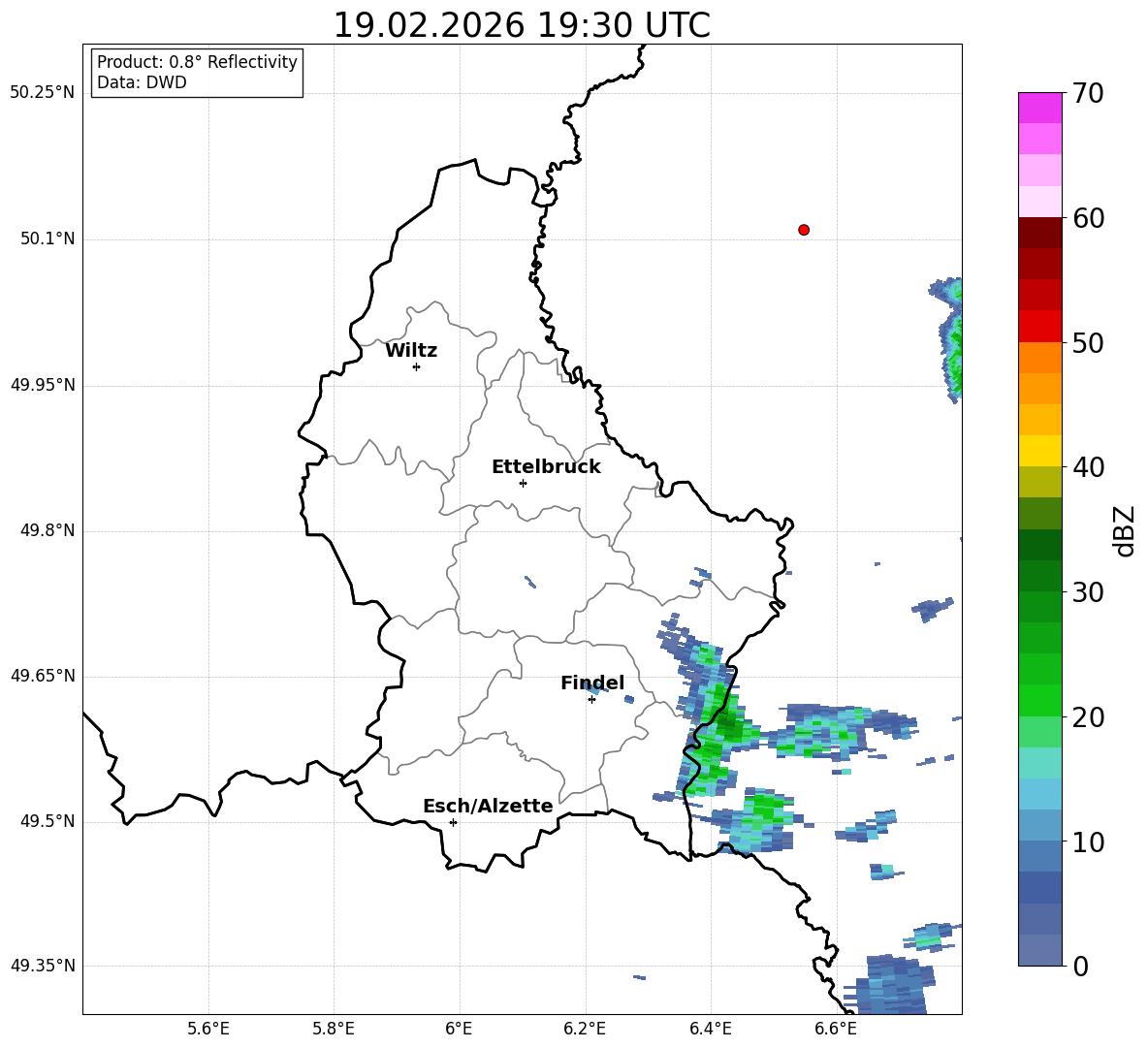
Task: Click the 6.2°E longitude label
Action: click(x=585, y=1029)
